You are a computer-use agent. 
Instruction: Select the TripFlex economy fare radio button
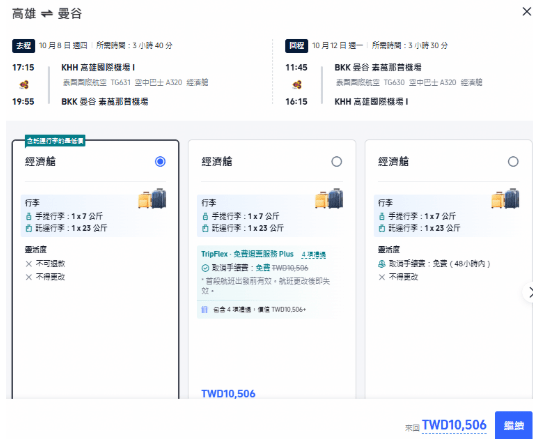click(337, 161)
